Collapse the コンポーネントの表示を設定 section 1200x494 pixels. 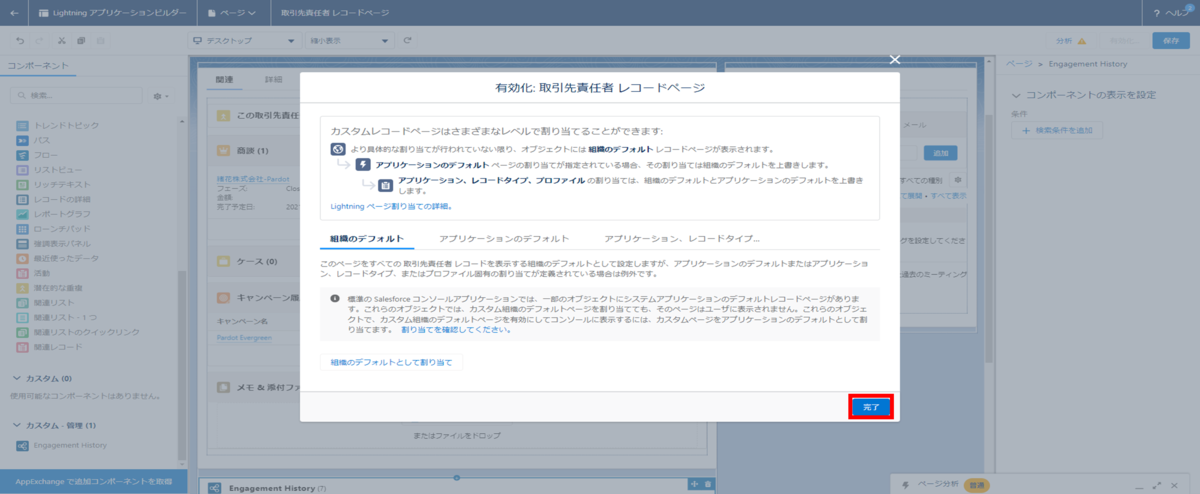tap(1018, 95)
